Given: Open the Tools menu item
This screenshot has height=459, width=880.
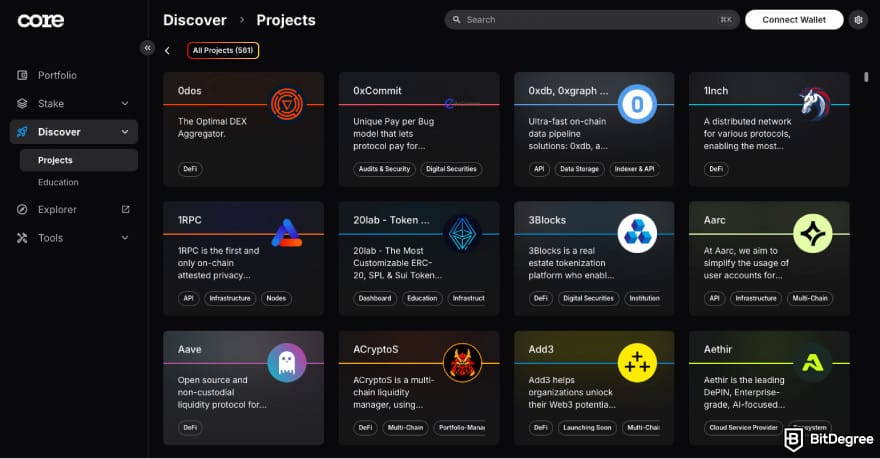Looking at the screenshot, I should pos(74,238).
